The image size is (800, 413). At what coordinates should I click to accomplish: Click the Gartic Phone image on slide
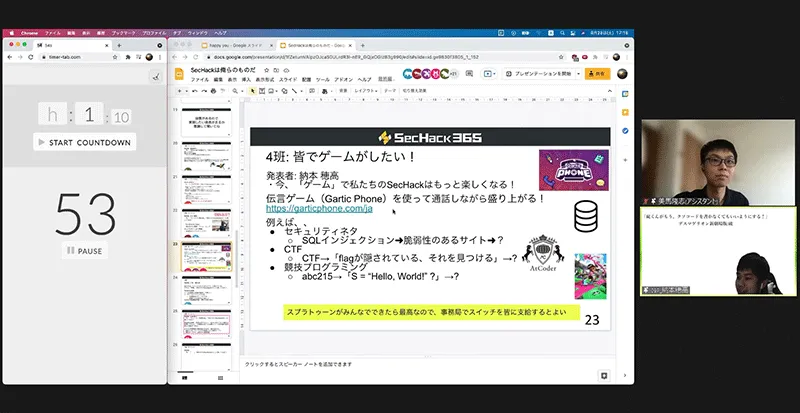[x=573, y=170]
